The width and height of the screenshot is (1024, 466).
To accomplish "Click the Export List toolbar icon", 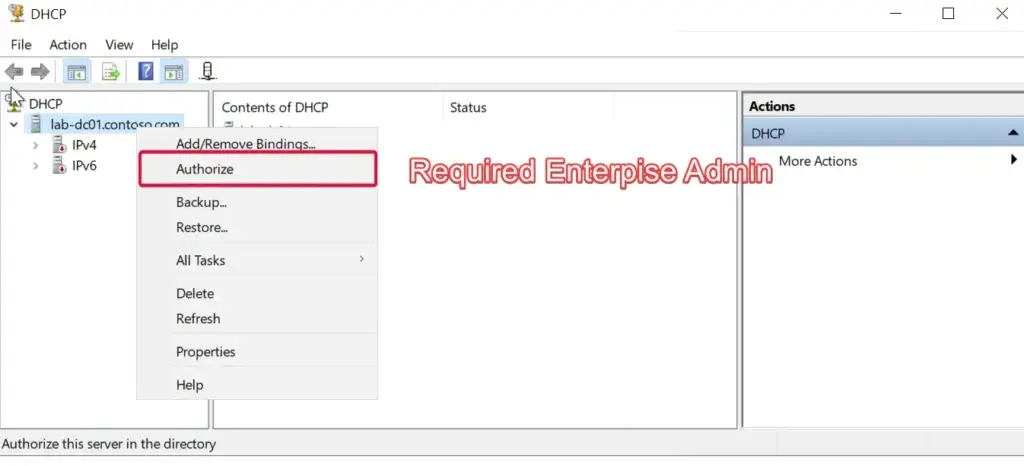I will coord(110,71).
